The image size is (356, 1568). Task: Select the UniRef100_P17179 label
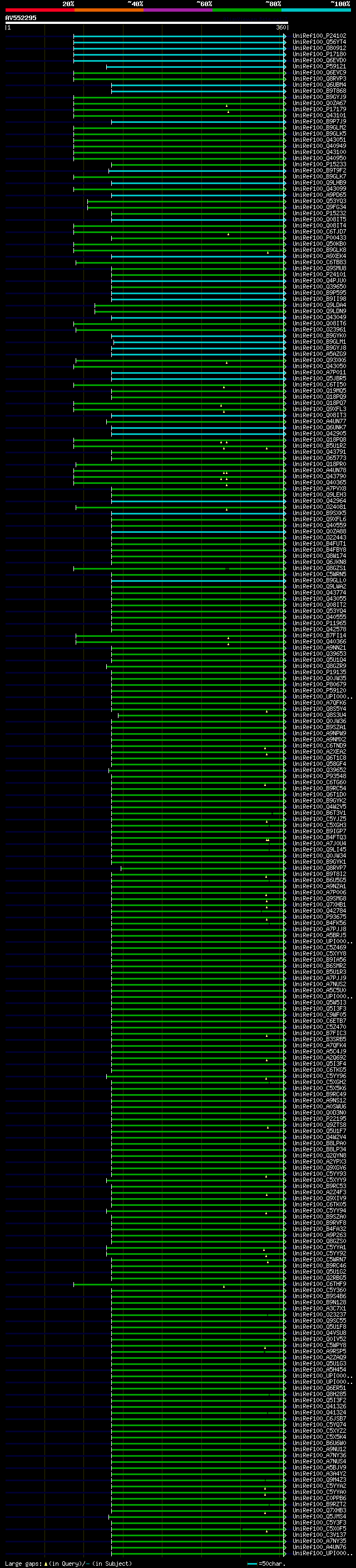click(319, 109)
